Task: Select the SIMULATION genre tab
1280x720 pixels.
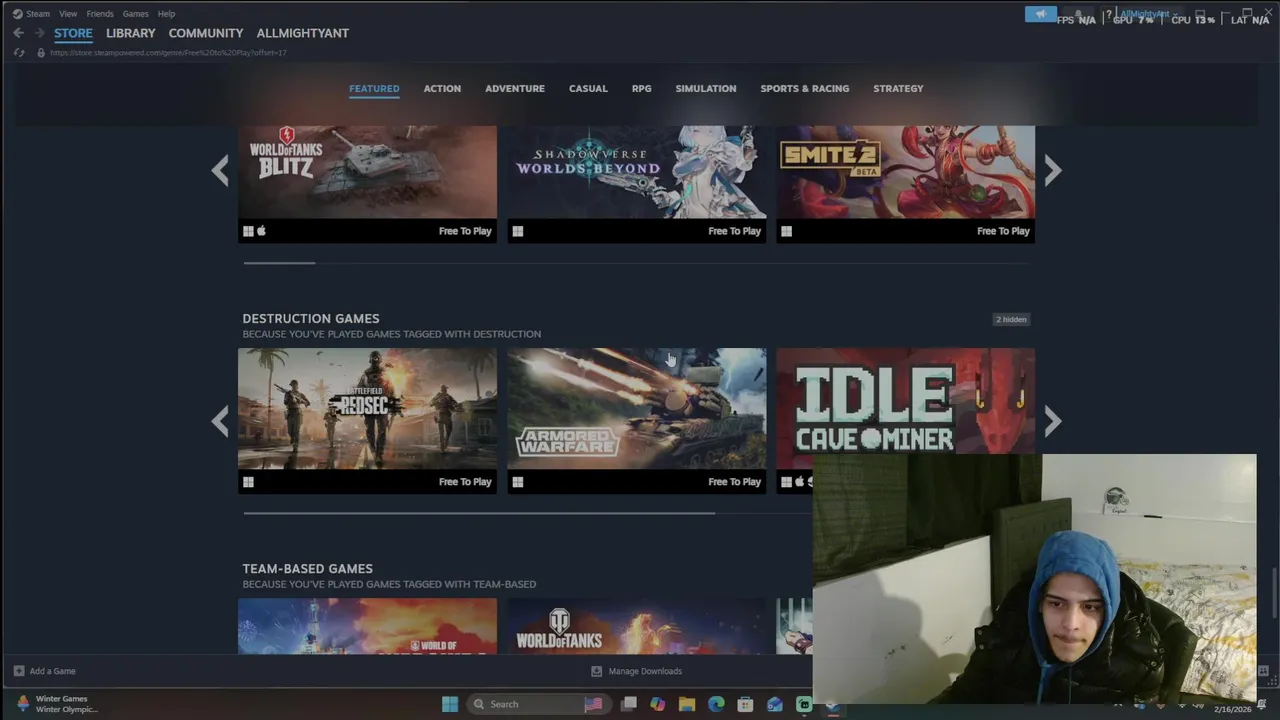Action: (706, 89)
